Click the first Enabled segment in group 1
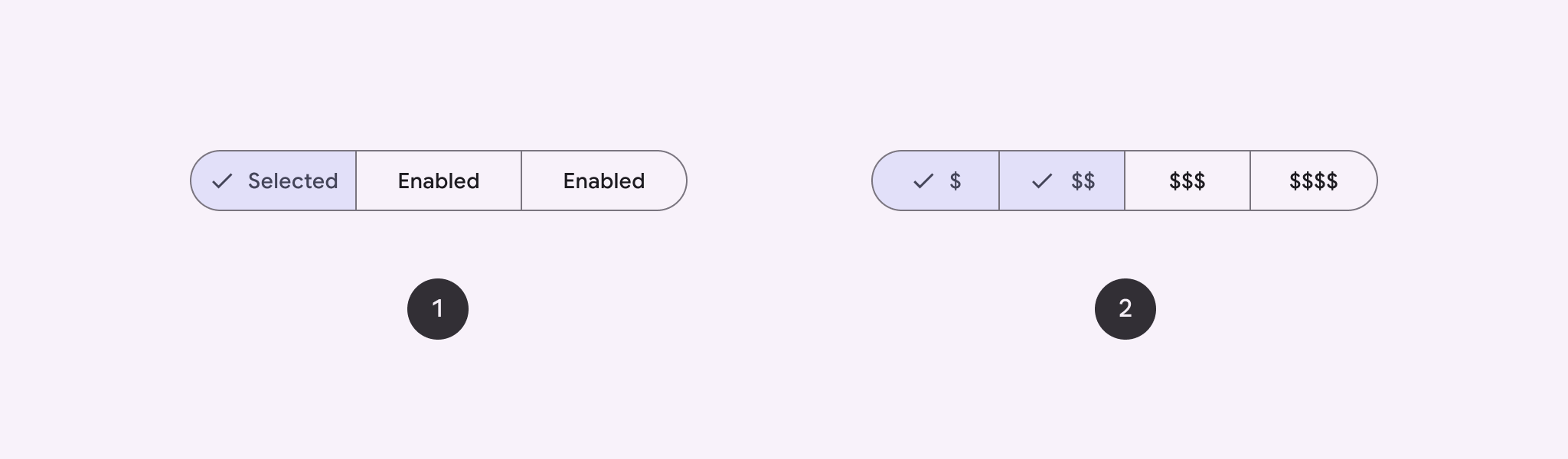Viewport: 1568px width, 459px height. (x=438, y=181)
